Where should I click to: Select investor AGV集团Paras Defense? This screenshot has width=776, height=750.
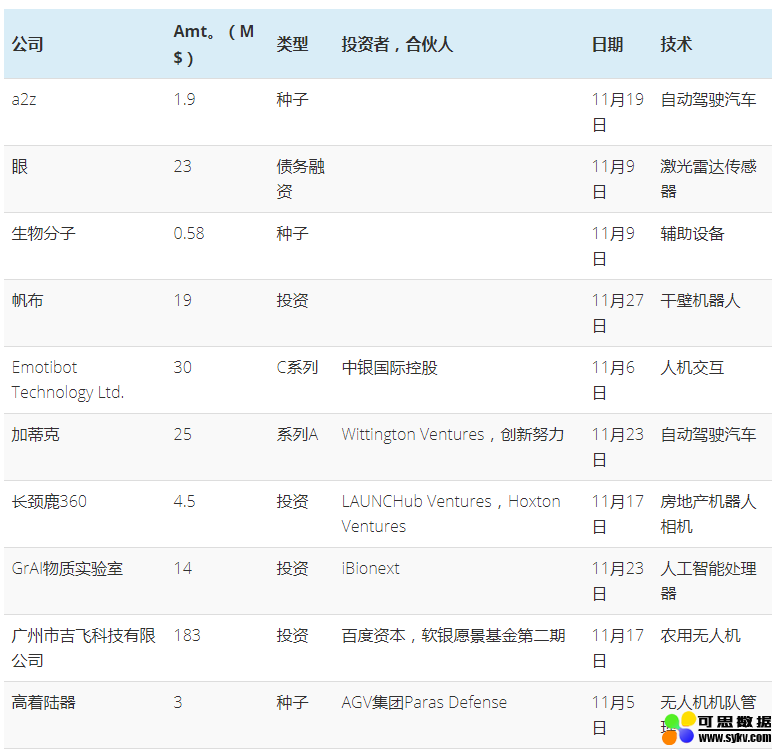click(x=424, y=702)
